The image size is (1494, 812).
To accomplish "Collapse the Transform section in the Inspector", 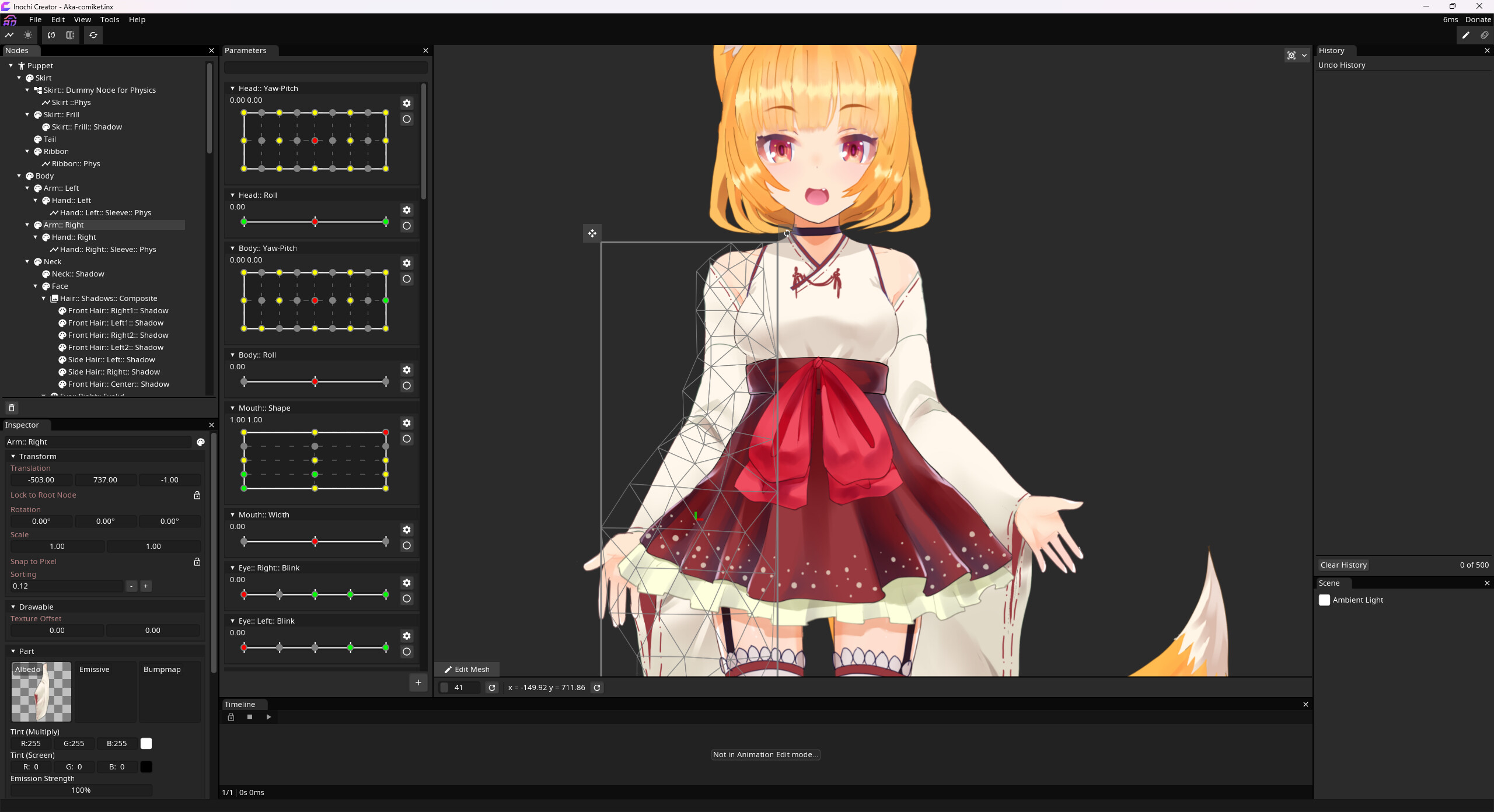I will point(13,456).
